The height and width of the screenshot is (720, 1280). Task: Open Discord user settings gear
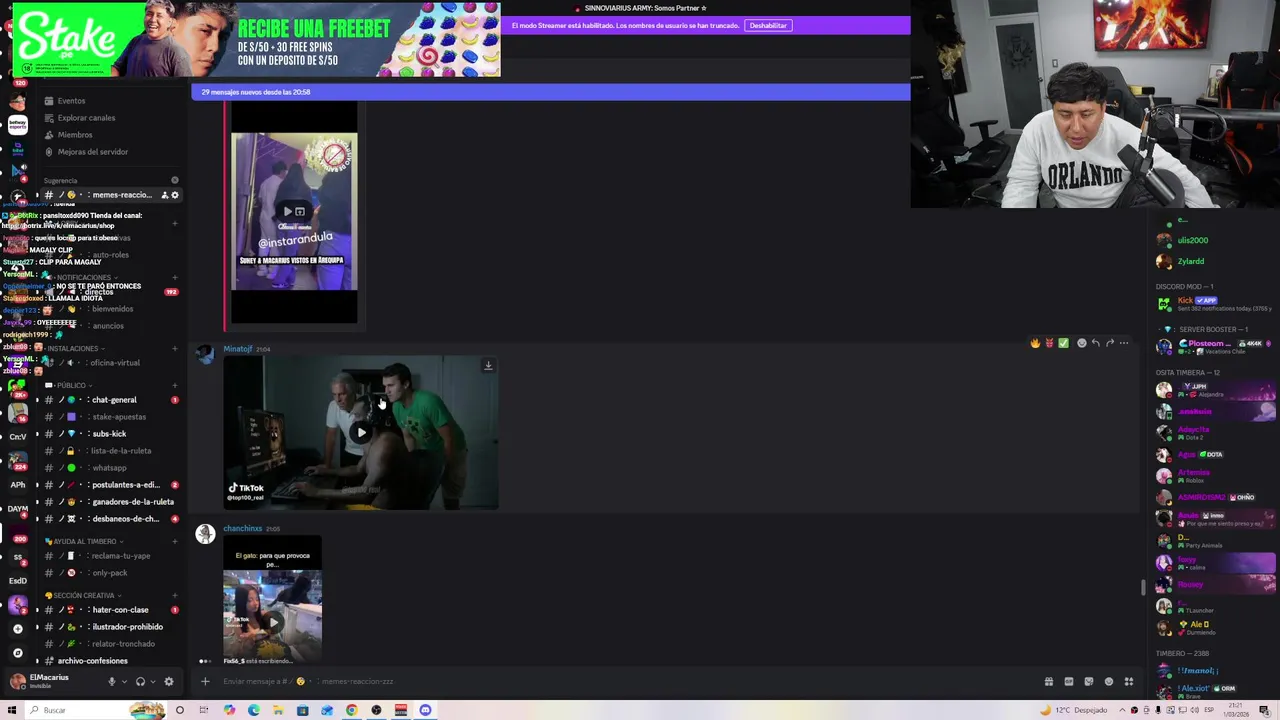tap(168, 681)
